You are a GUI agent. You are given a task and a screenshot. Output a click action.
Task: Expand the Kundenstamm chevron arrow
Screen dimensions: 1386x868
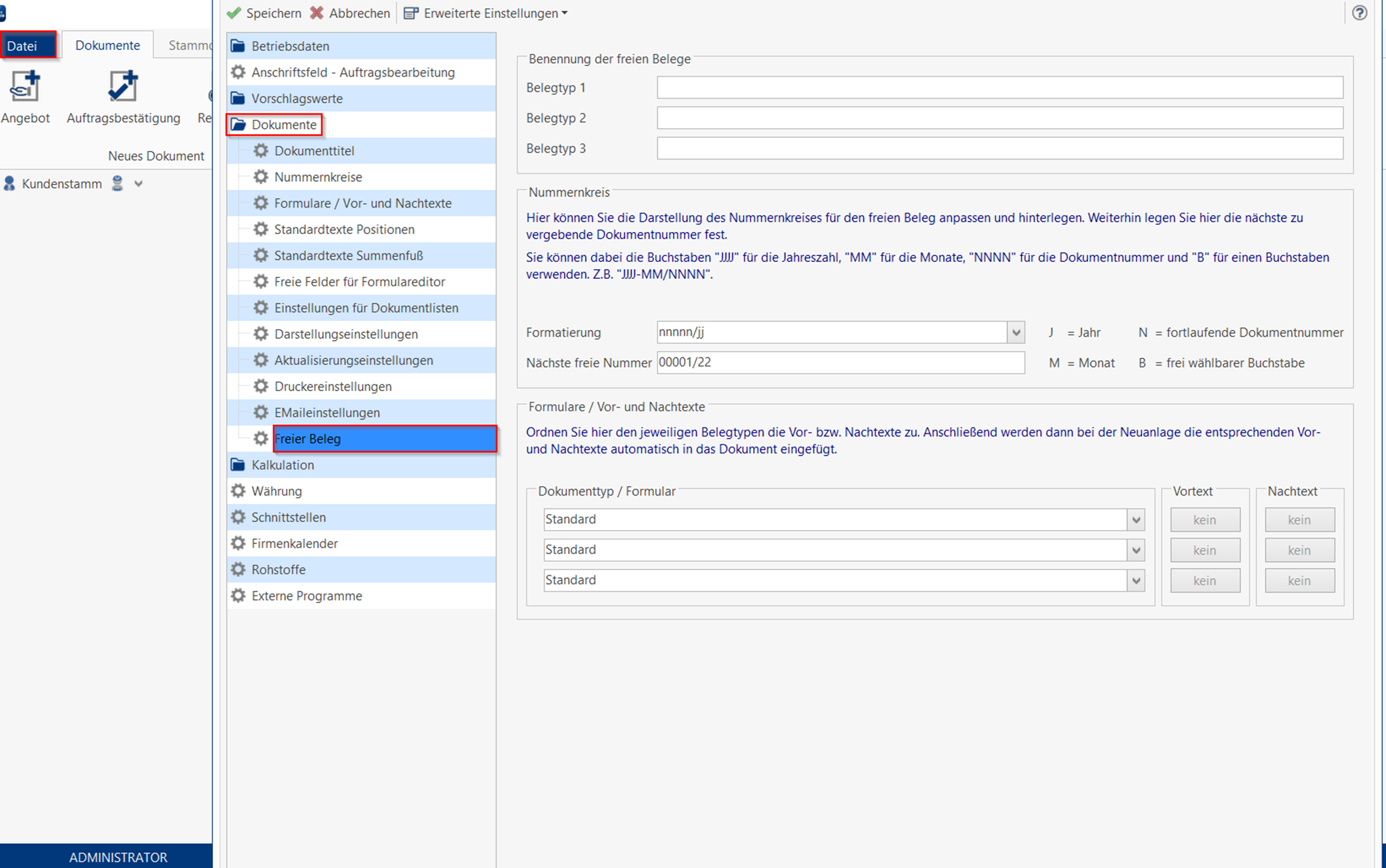pos(138,184)
